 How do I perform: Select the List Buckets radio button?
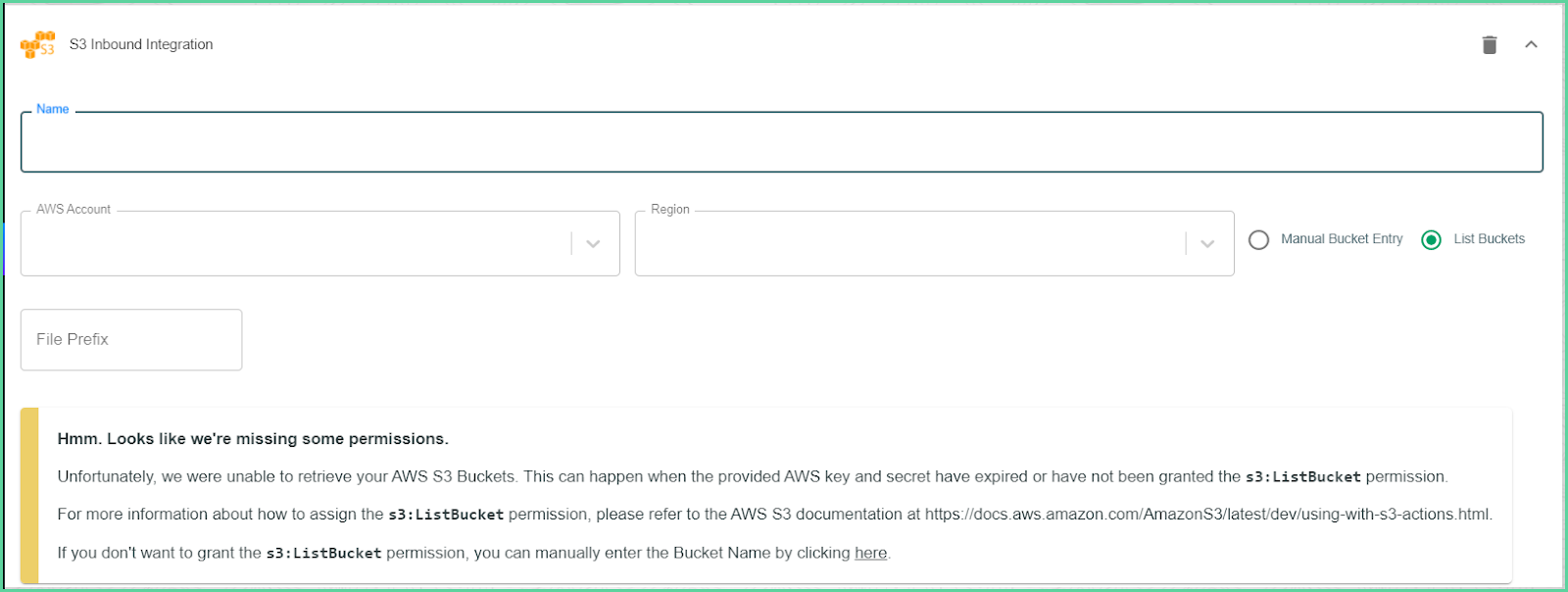[1432, 240]
